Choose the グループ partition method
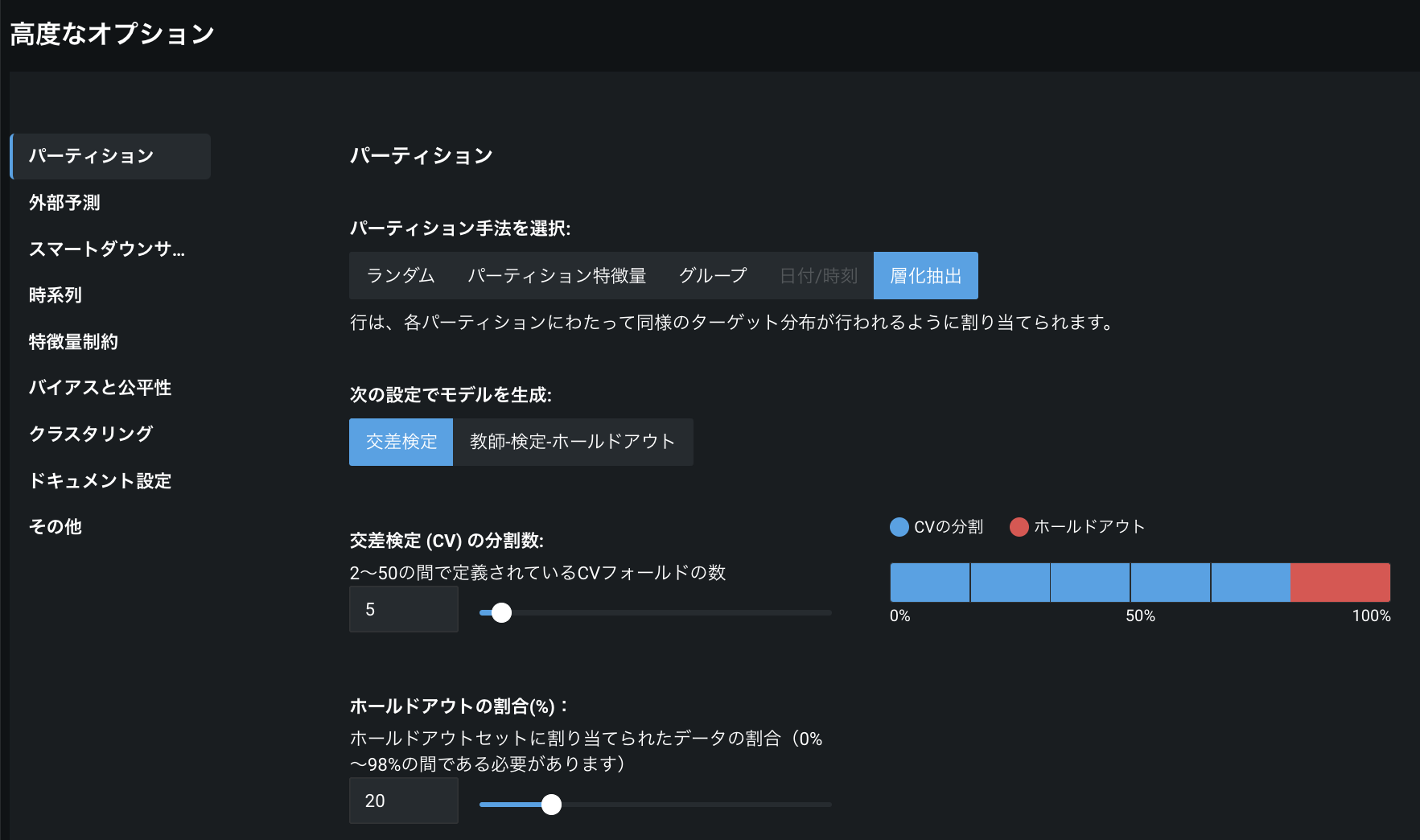Viewport: 1420px width, 840px height. point(713,276)
